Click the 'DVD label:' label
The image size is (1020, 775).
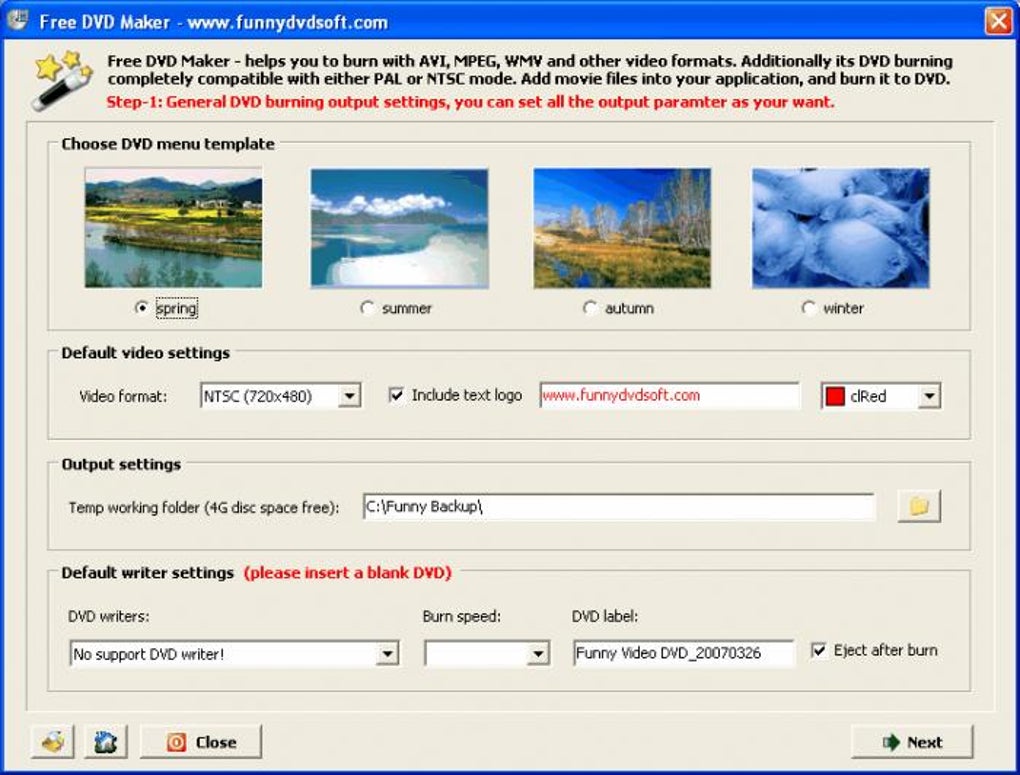coord(605,616)
